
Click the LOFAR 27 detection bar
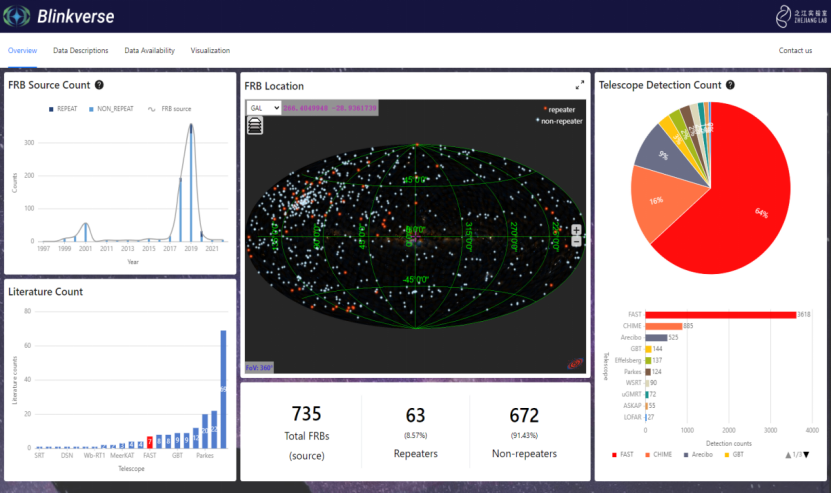click(646, 418)
